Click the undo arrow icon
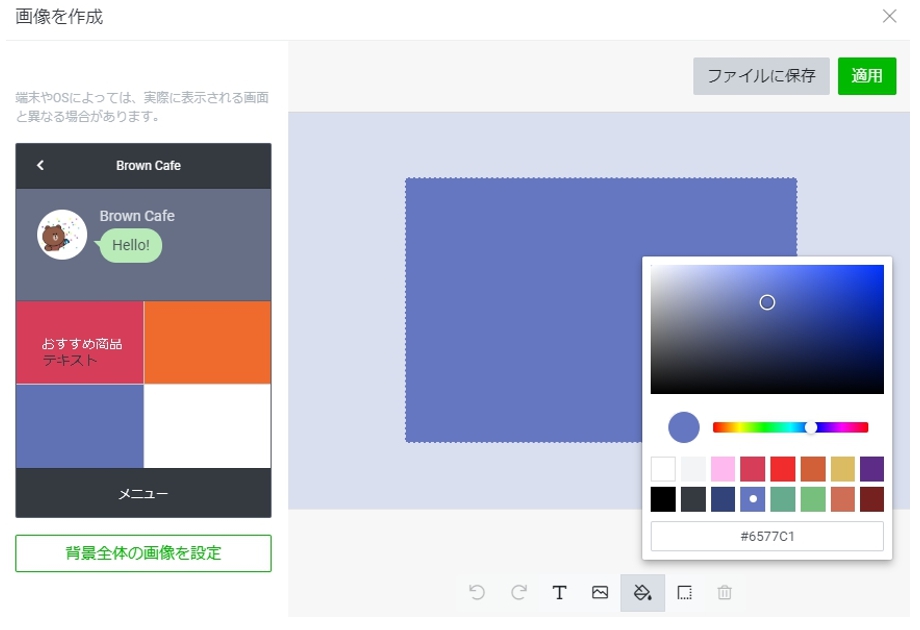Viewport: 920px width, 630px height. coord(477,592)
